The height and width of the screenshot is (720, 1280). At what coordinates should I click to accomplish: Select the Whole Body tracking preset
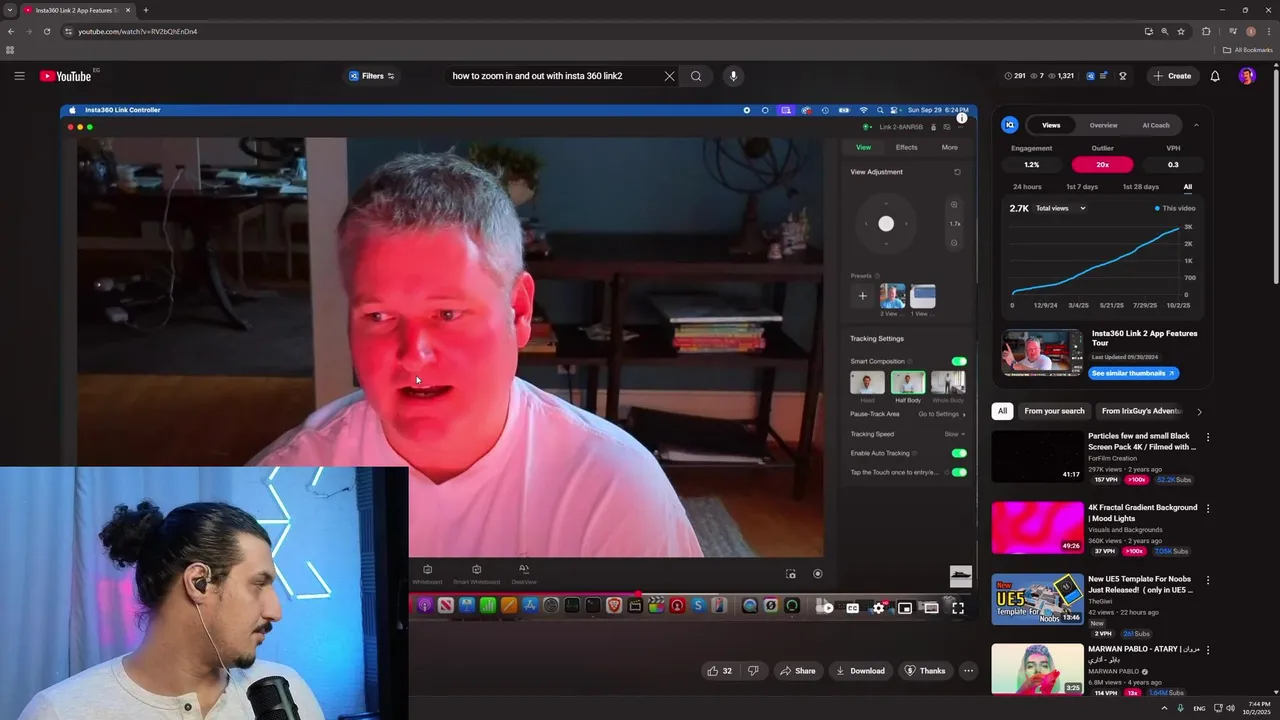(948, 383)
